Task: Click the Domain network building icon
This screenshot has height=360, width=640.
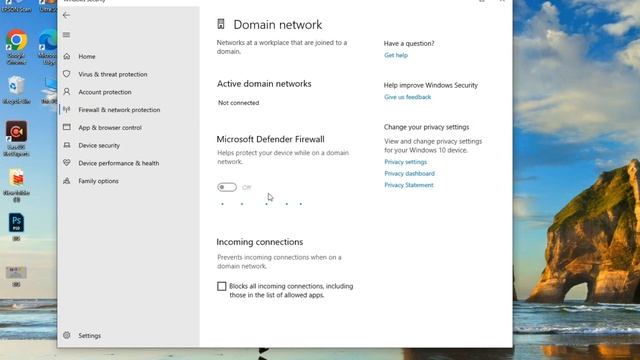Action: tap(221, 24)
